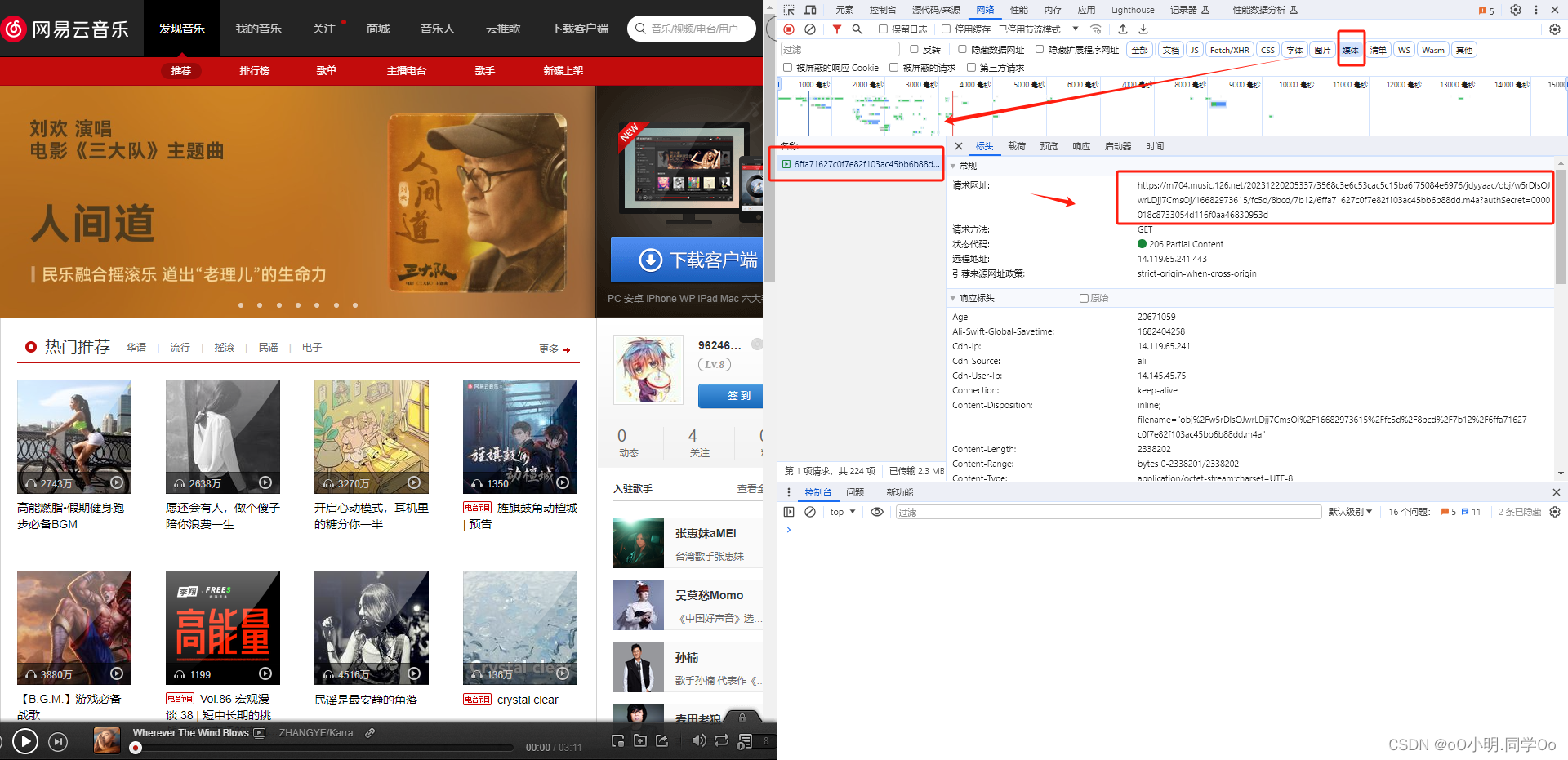Open picture-in-picture mini player icon
The width and height of the screenshot is (1568, 760).
tap(618, 741)
